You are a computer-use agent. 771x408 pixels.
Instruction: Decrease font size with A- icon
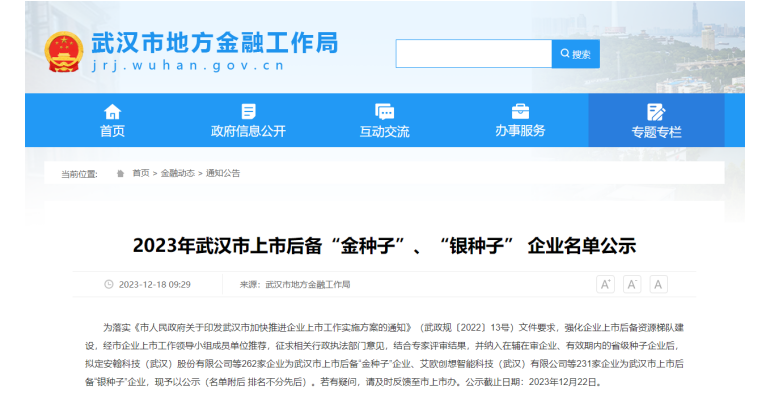point(632,284)
